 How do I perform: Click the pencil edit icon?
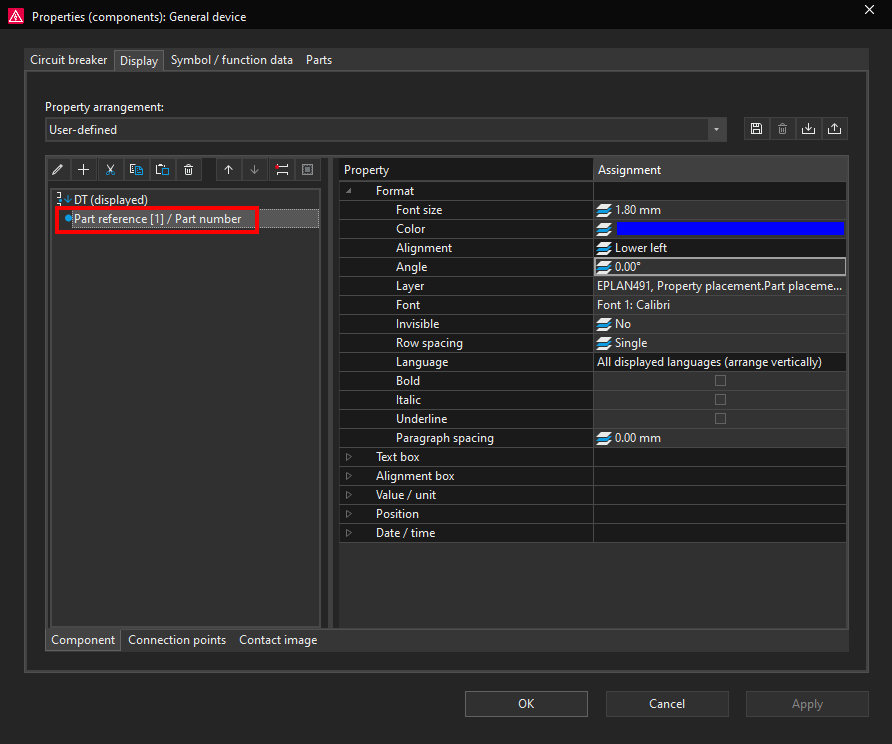click(x=58, y=170)
